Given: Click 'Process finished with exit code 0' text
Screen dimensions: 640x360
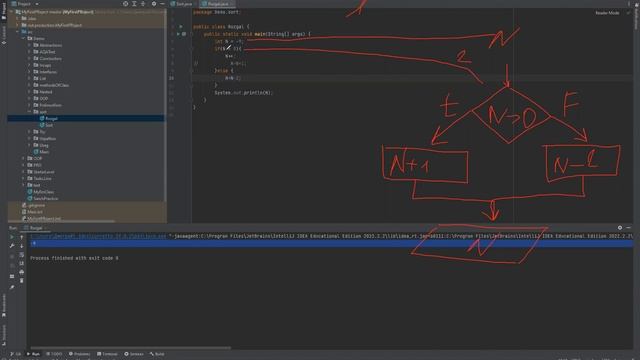Looking at the screenshot, I should 74,258.
